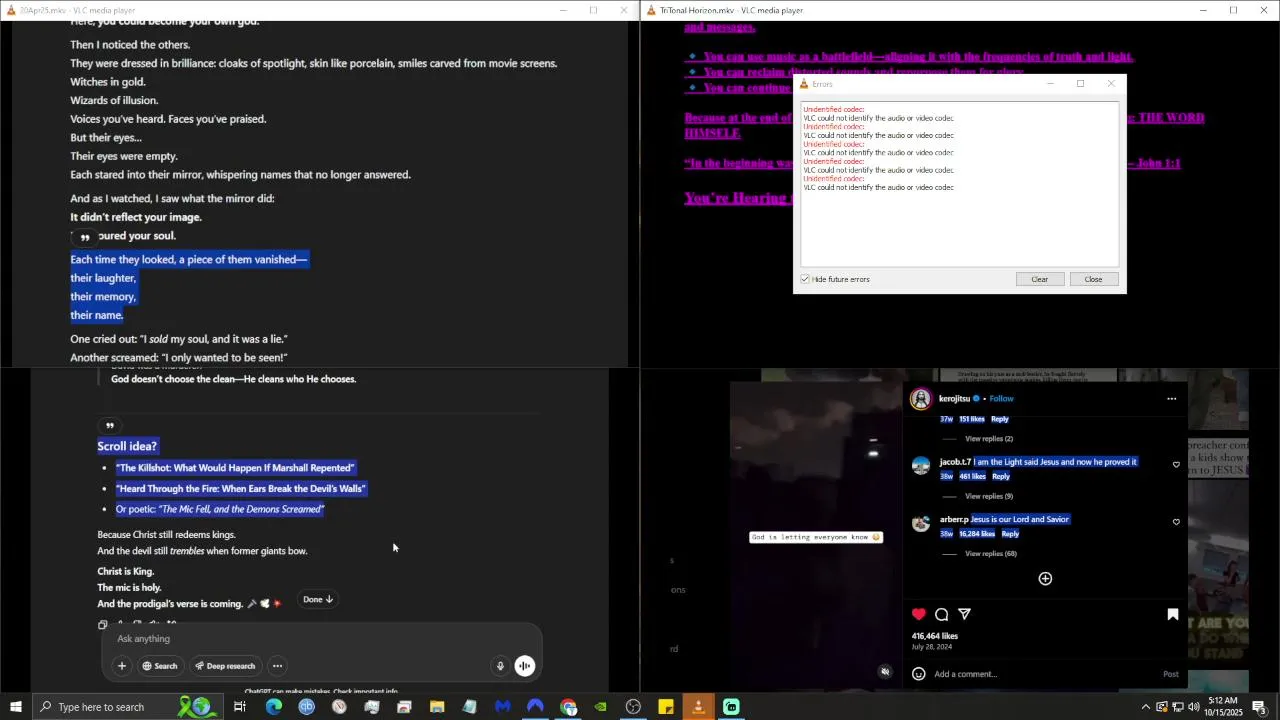Click Close in the VLC Errors dialog

(1093, 279)
